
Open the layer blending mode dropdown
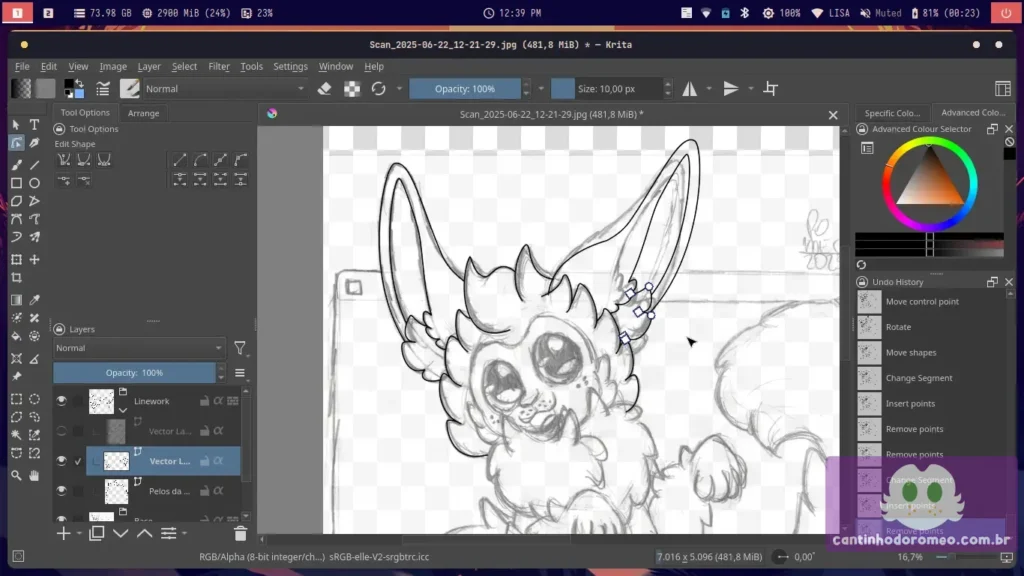coord(138,348)
